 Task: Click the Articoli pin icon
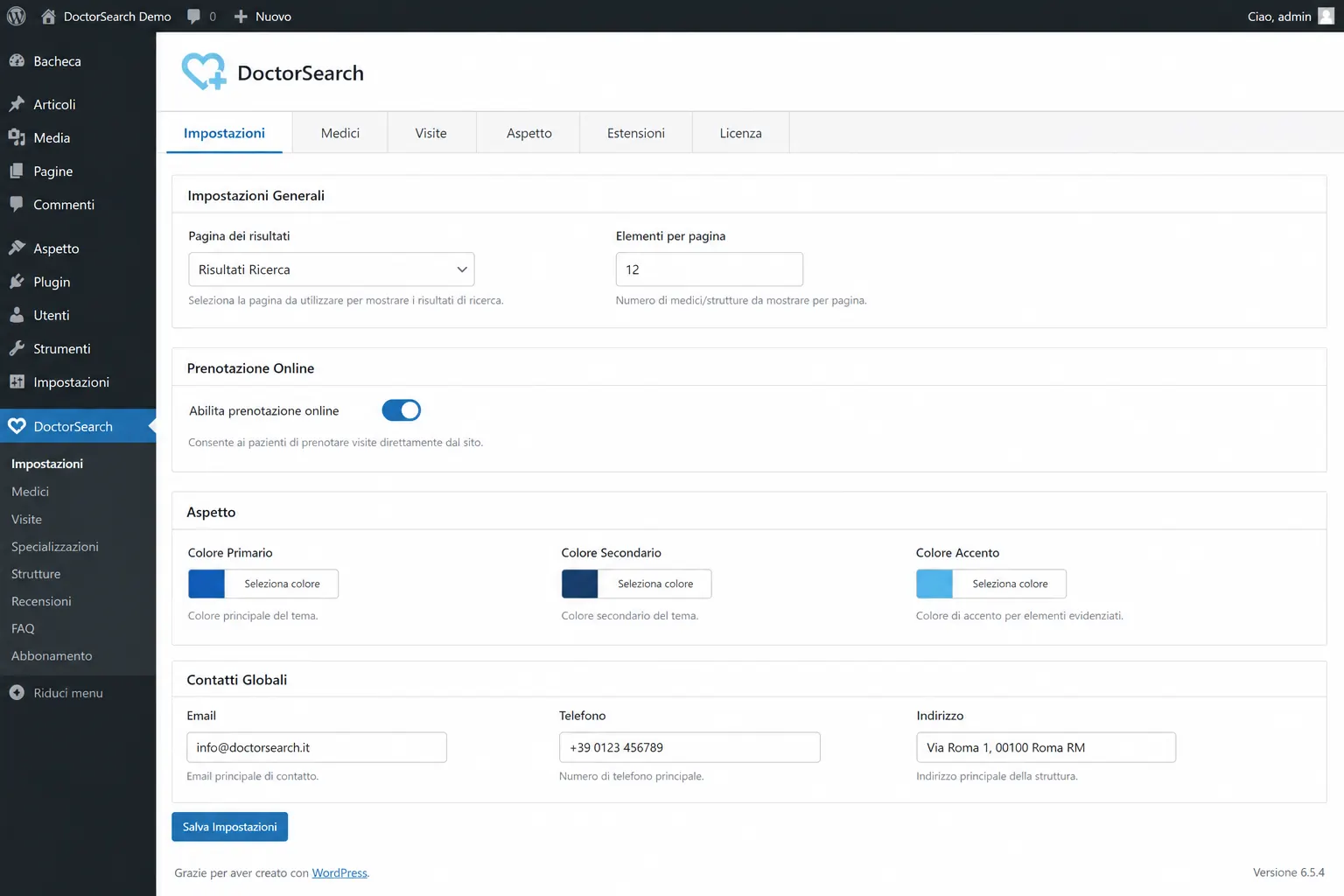[17, 104]
